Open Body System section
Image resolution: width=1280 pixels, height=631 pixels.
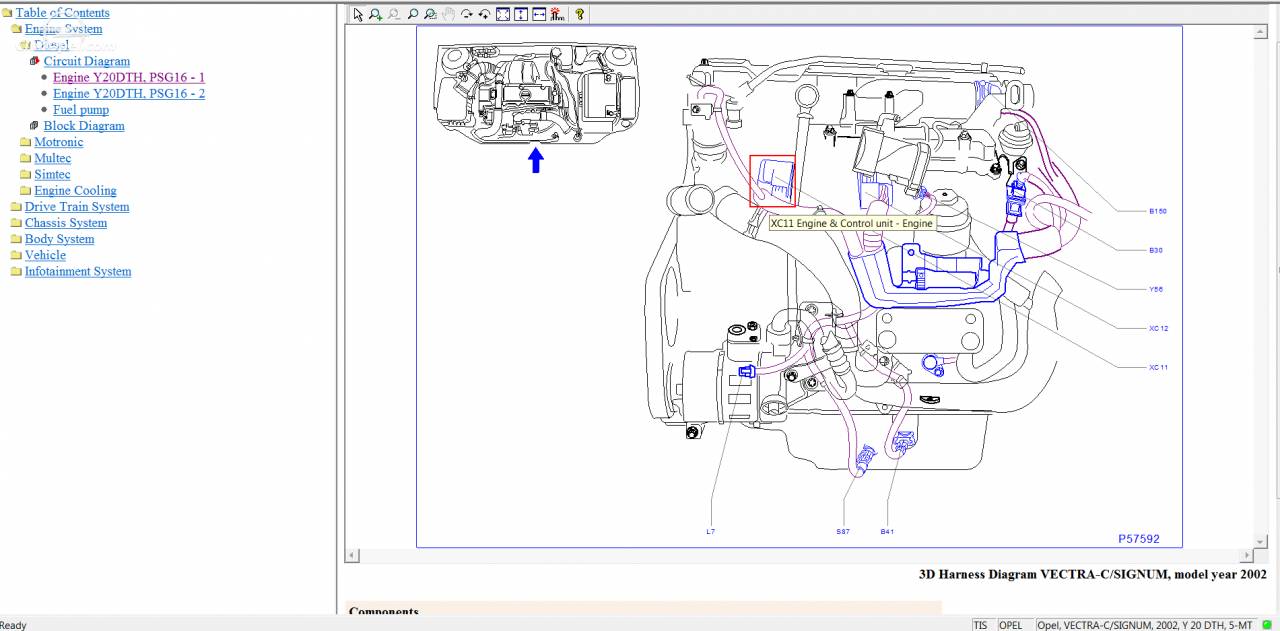tap(59, 239)
